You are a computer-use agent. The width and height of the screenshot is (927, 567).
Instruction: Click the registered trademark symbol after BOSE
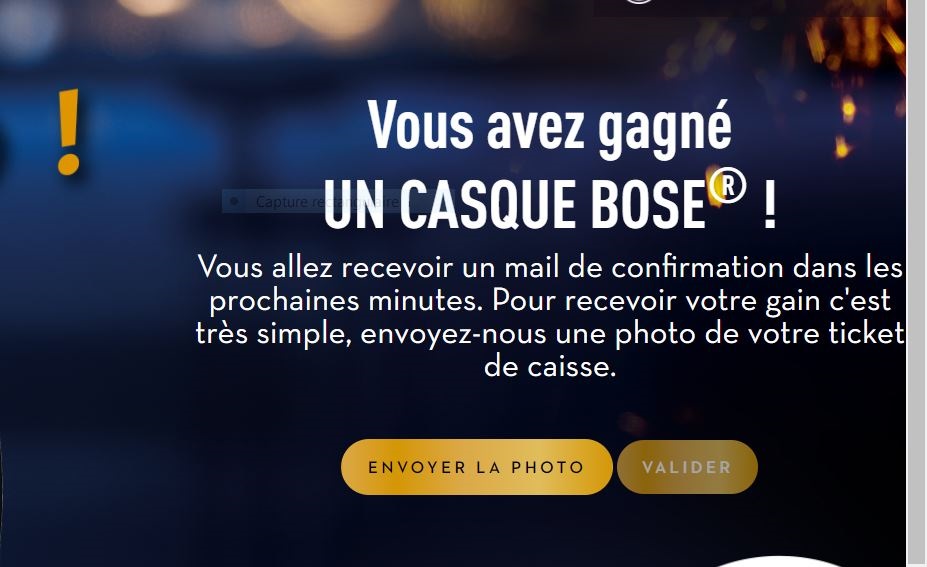tap(728, 186)
